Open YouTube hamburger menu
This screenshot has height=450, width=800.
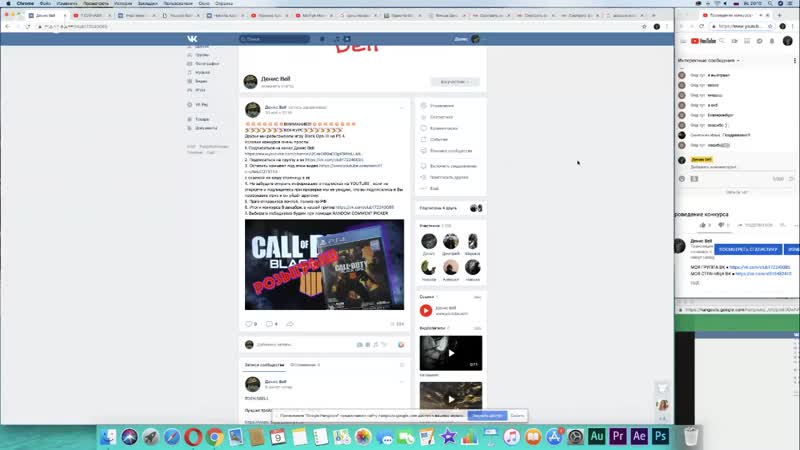pyautogui.click(x=683, y=41)
